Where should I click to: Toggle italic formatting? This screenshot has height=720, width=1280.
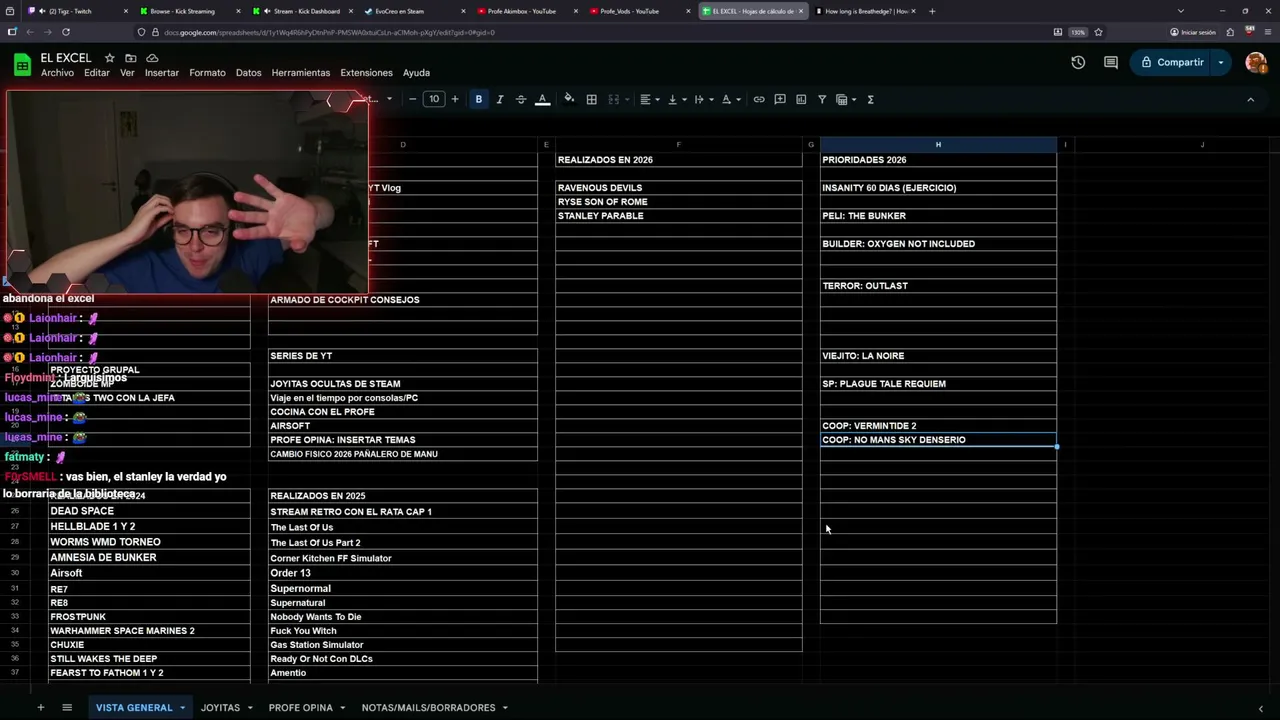tap(500, 99)
